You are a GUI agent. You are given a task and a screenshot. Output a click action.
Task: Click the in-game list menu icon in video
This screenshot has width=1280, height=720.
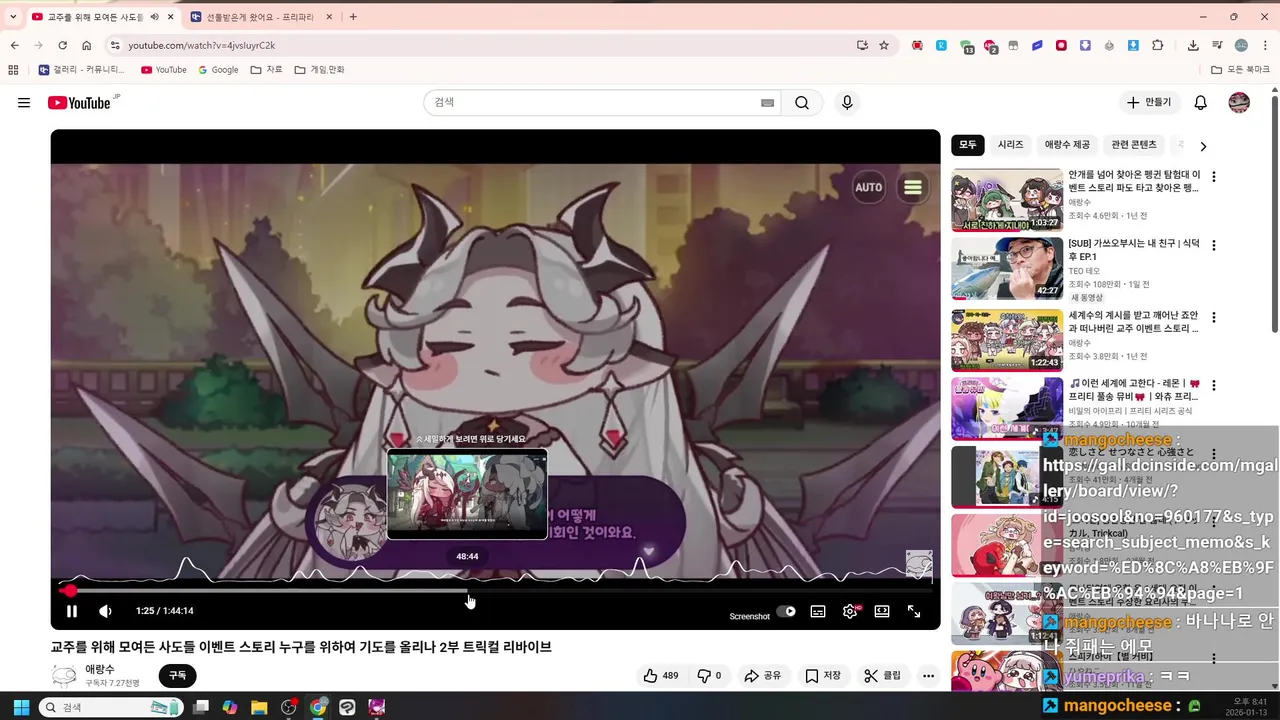click(x=912, y=187)
